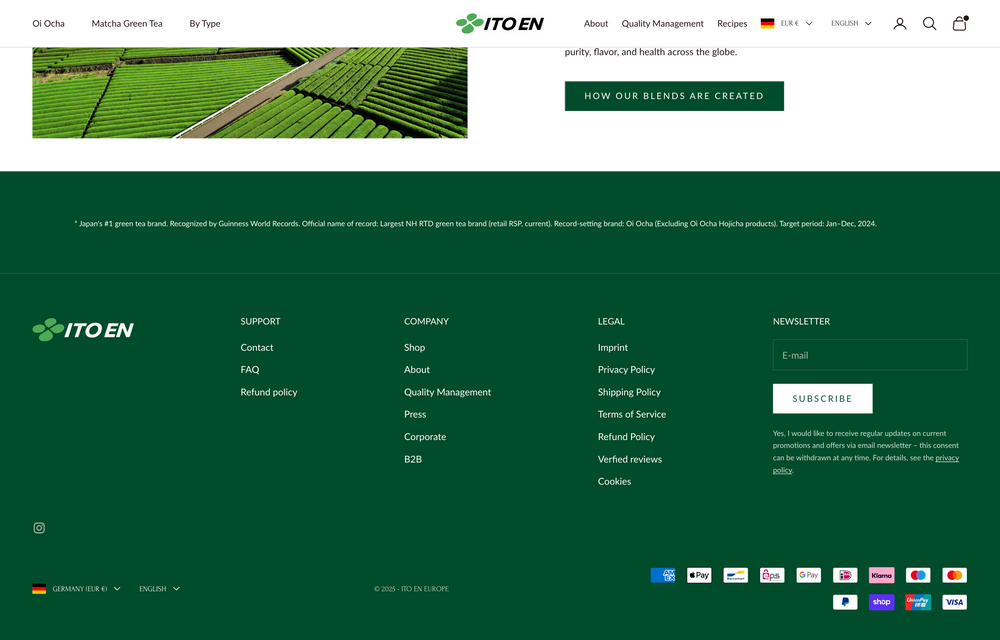View the shopping cart
This screenshot has height=640, width=1000.
pos(959,23)
